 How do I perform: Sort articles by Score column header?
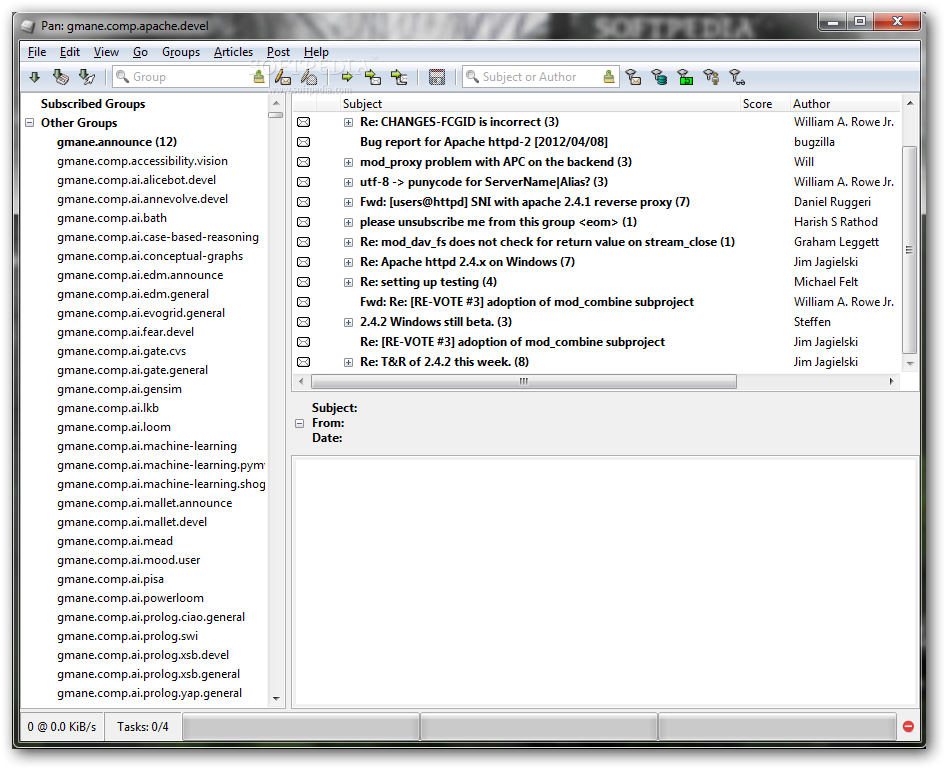[764, 104]
